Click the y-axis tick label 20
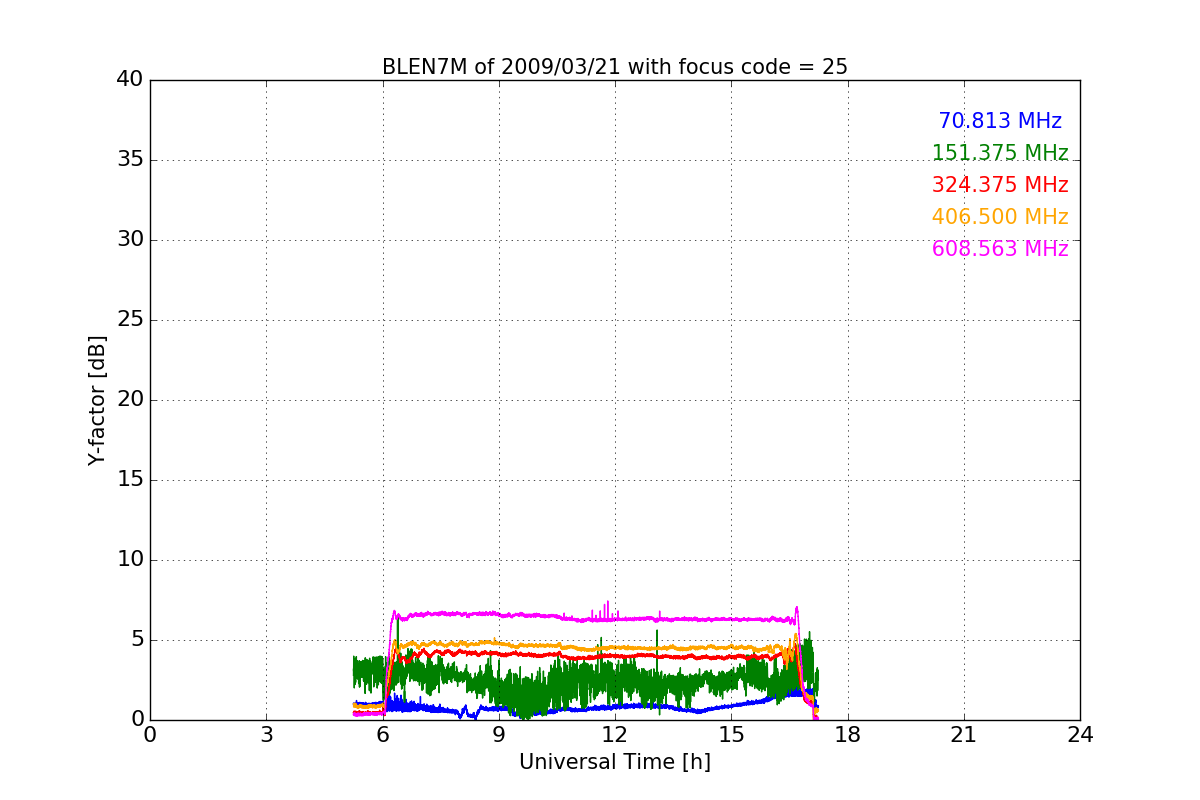The height and width of the screenshot is (800, 1200). (x=130, y=400)
